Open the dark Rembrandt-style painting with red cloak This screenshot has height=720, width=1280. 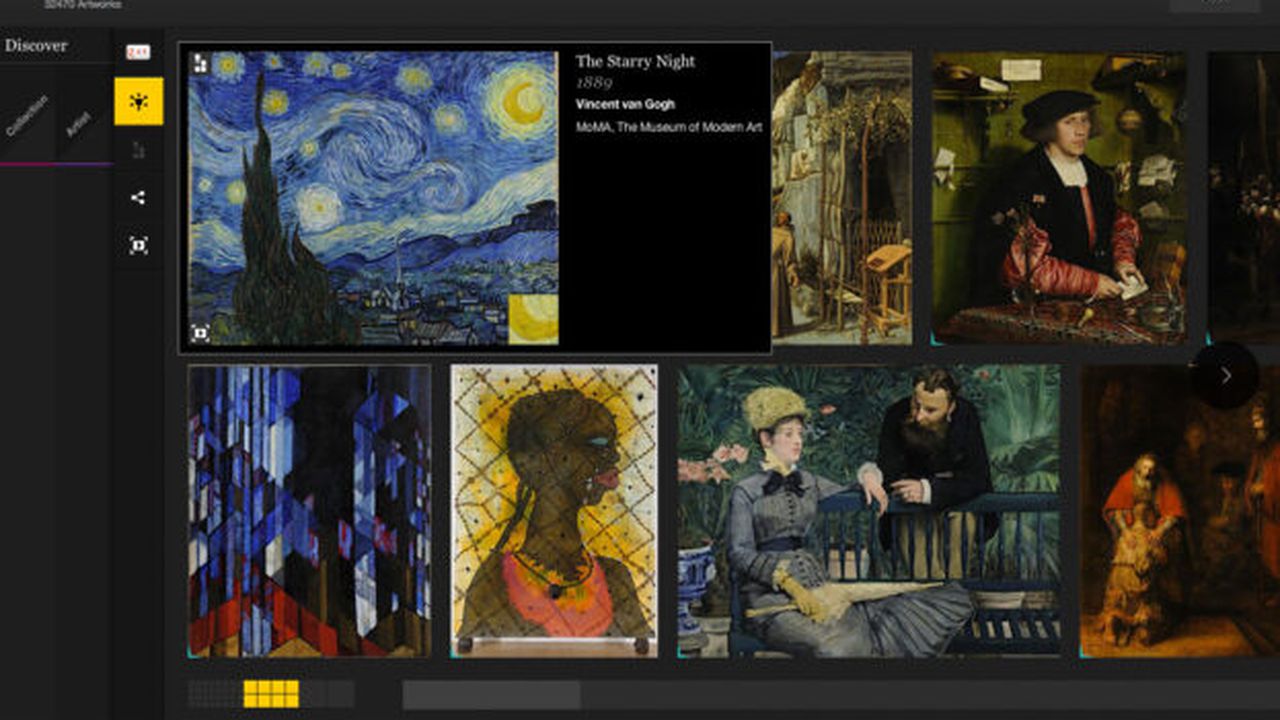(x=1180, y=511)
